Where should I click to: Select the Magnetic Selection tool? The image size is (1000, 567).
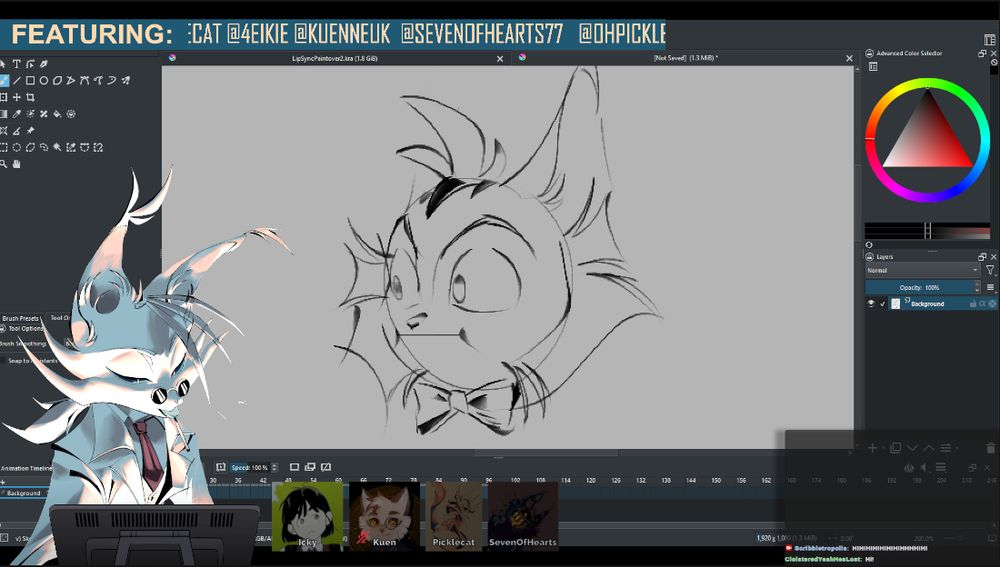tap(98, 147)
